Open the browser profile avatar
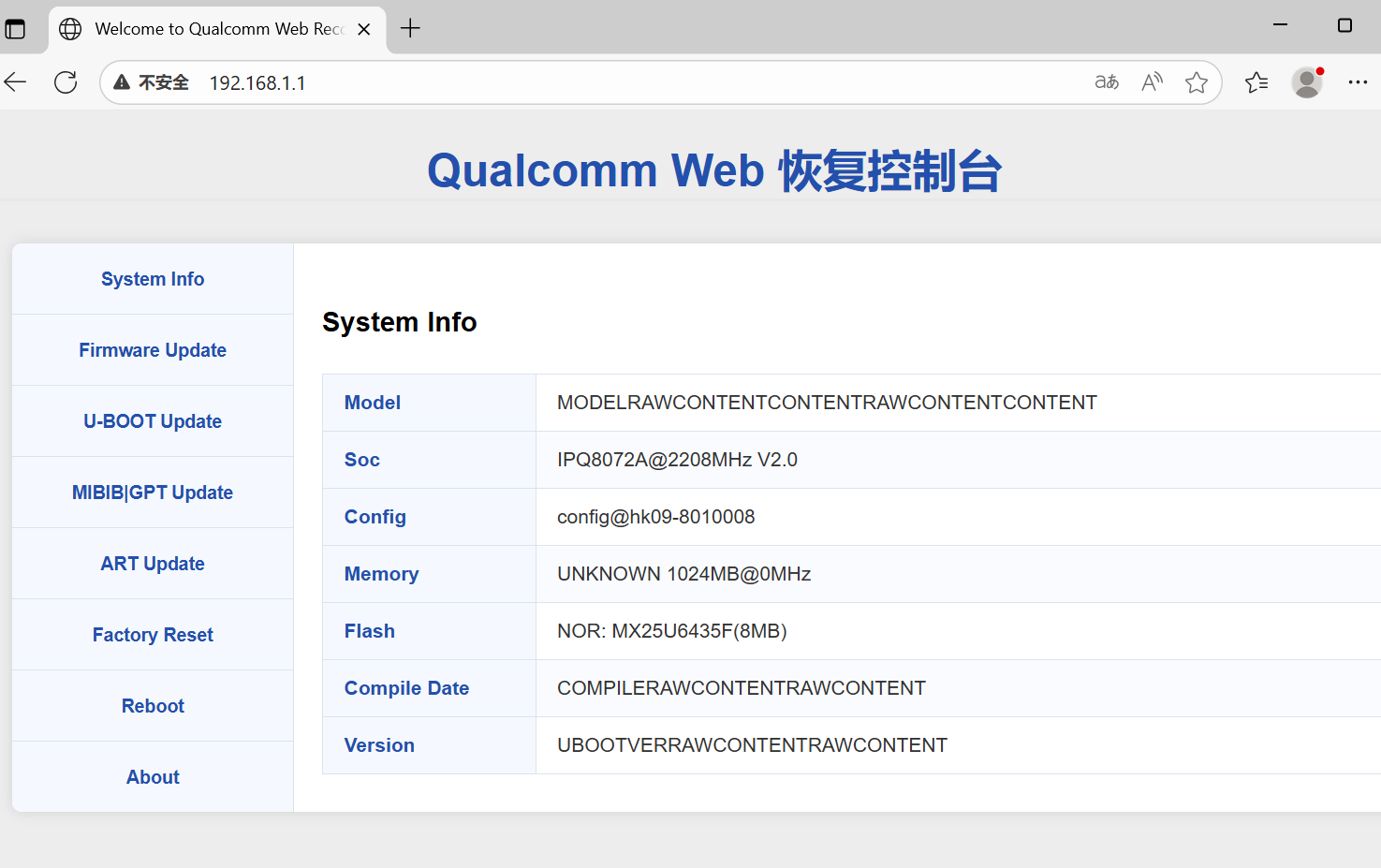 pos(1307,82)
